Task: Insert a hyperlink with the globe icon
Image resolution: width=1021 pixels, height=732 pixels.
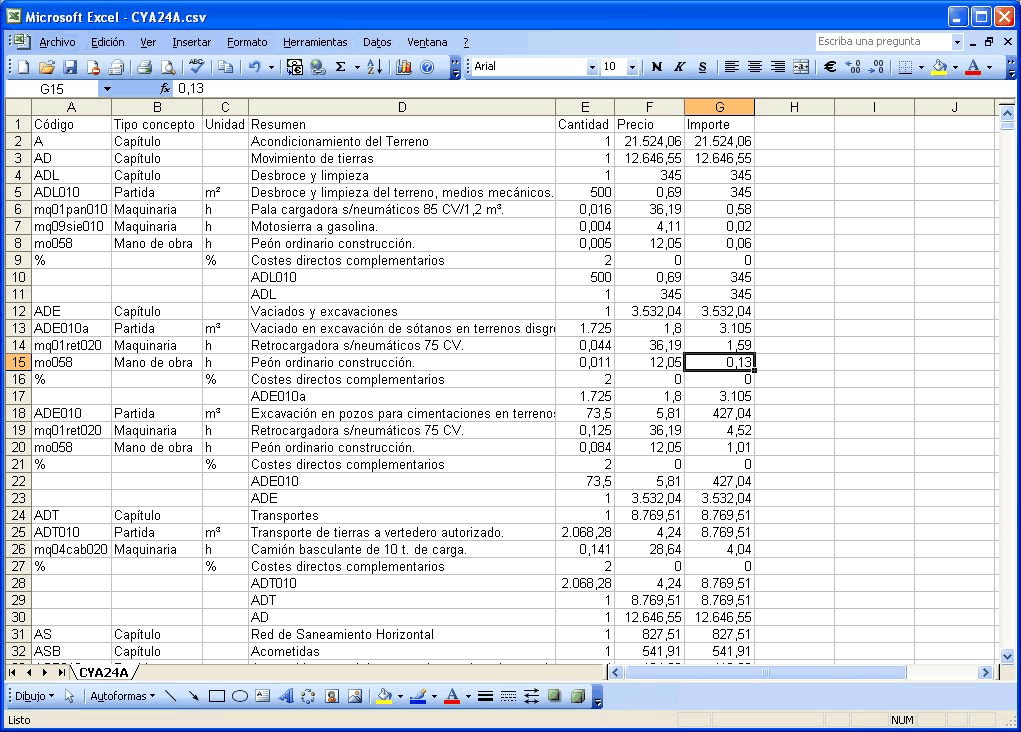Action: pyautogui.click(x=318, y=67)
